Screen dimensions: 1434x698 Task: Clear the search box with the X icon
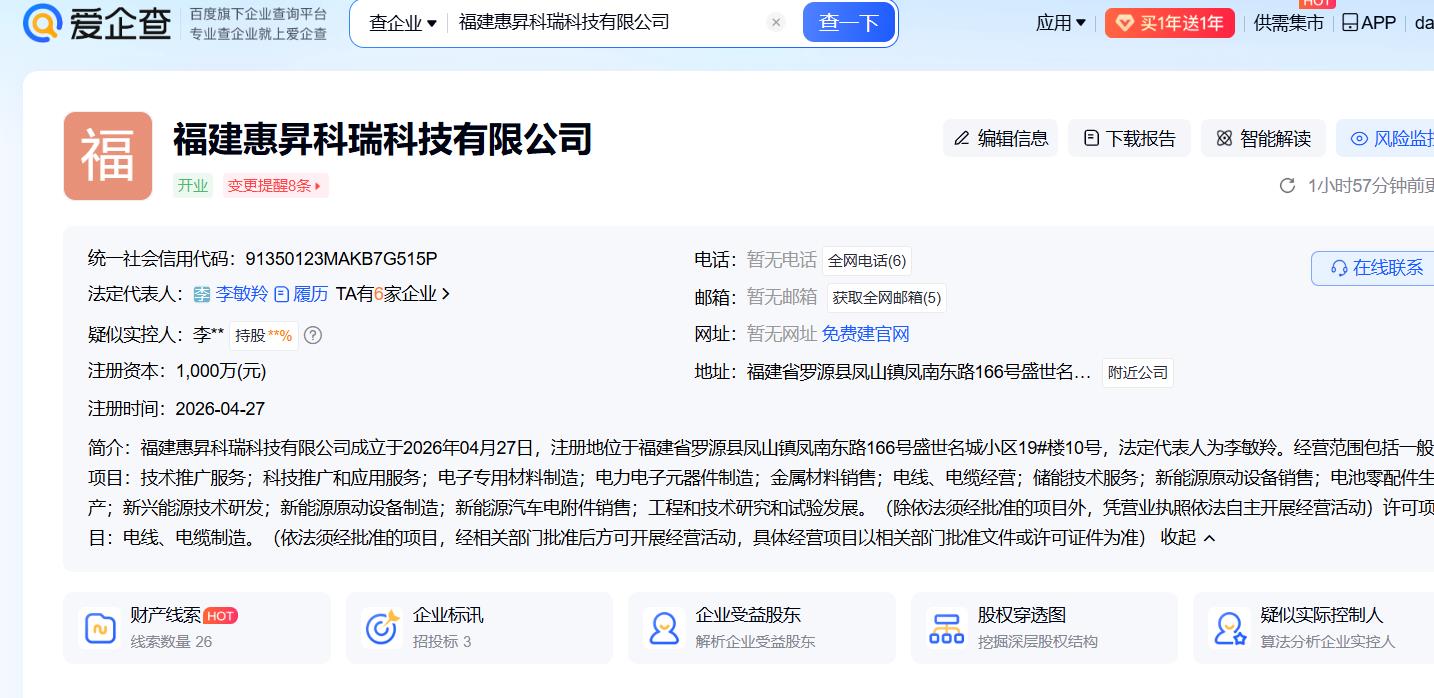click(x=776, y=22)
